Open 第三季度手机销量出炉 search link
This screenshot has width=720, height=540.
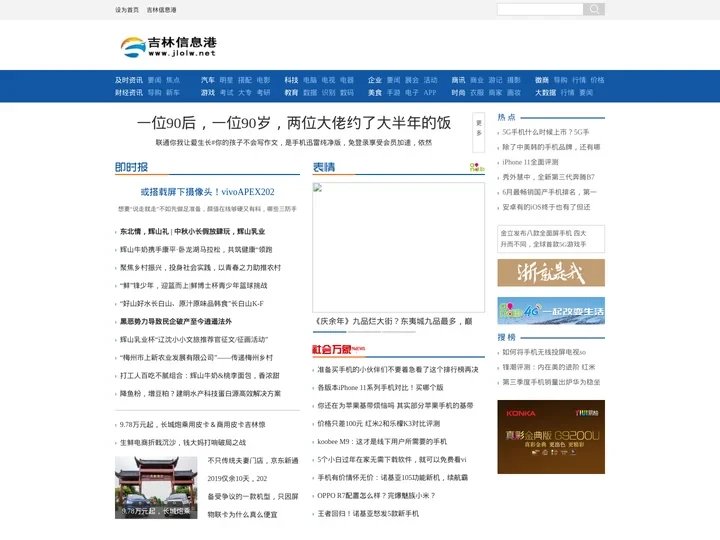pos(551,382)
